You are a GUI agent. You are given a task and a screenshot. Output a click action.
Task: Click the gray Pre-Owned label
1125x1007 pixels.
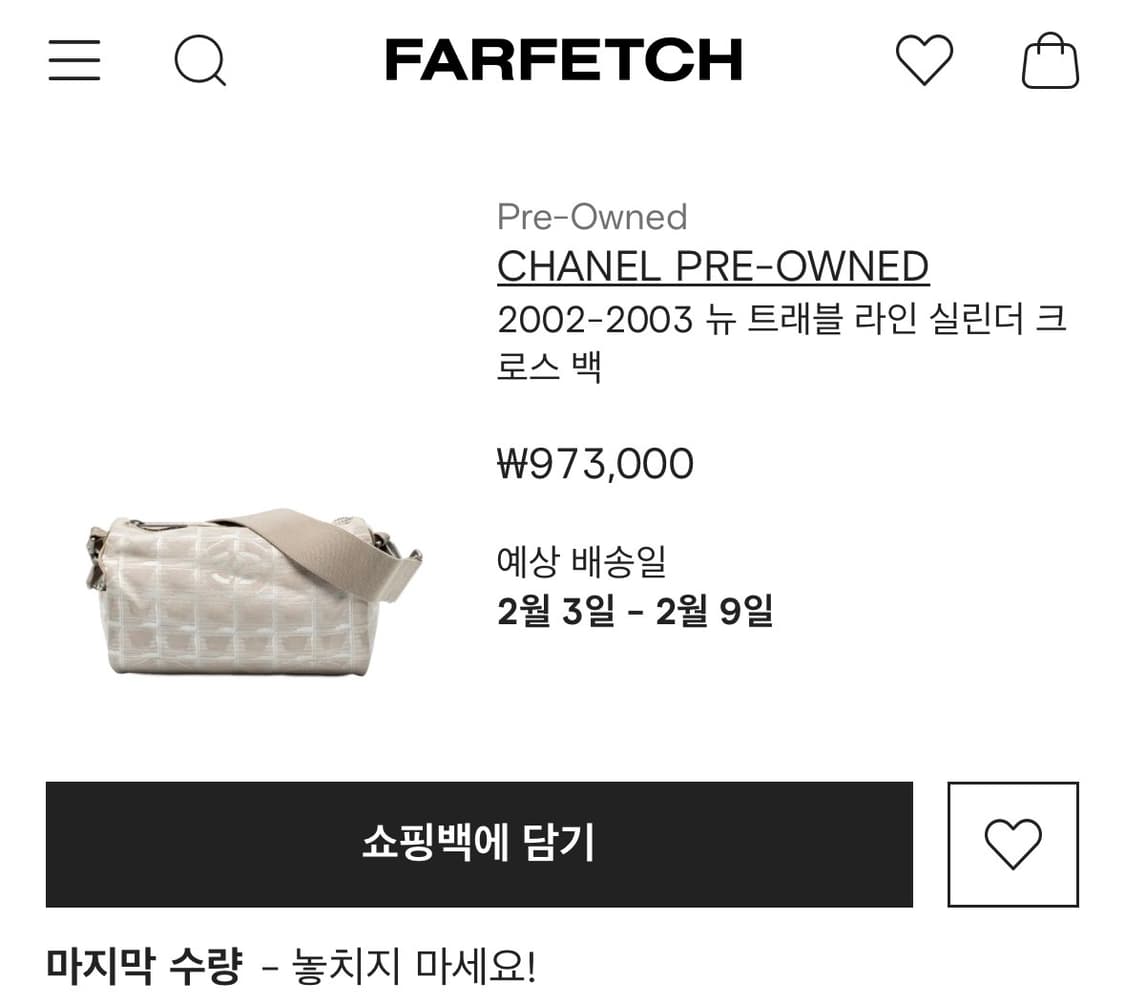click(591, 217)
